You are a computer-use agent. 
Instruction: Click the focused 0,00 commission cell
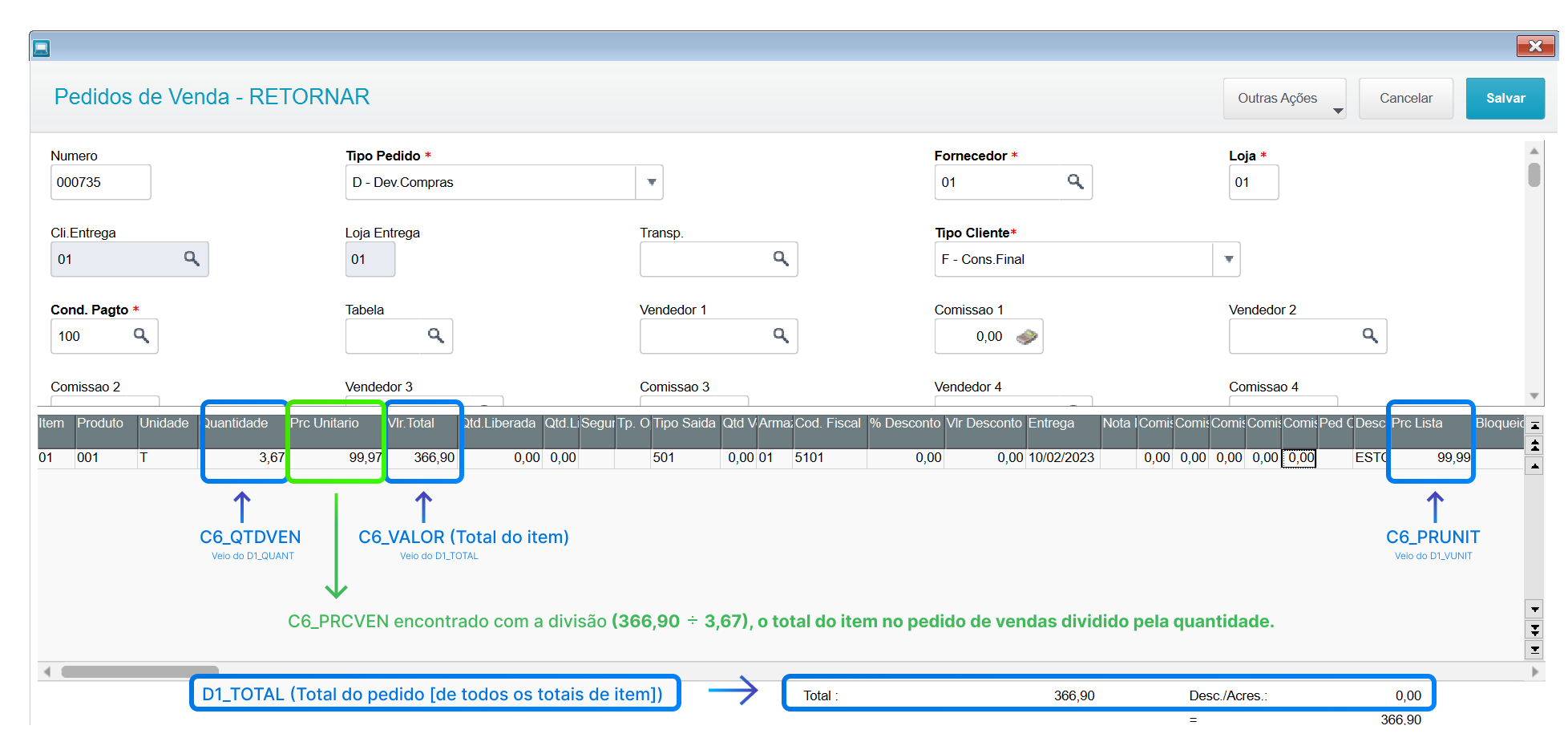click(1299, 458)
